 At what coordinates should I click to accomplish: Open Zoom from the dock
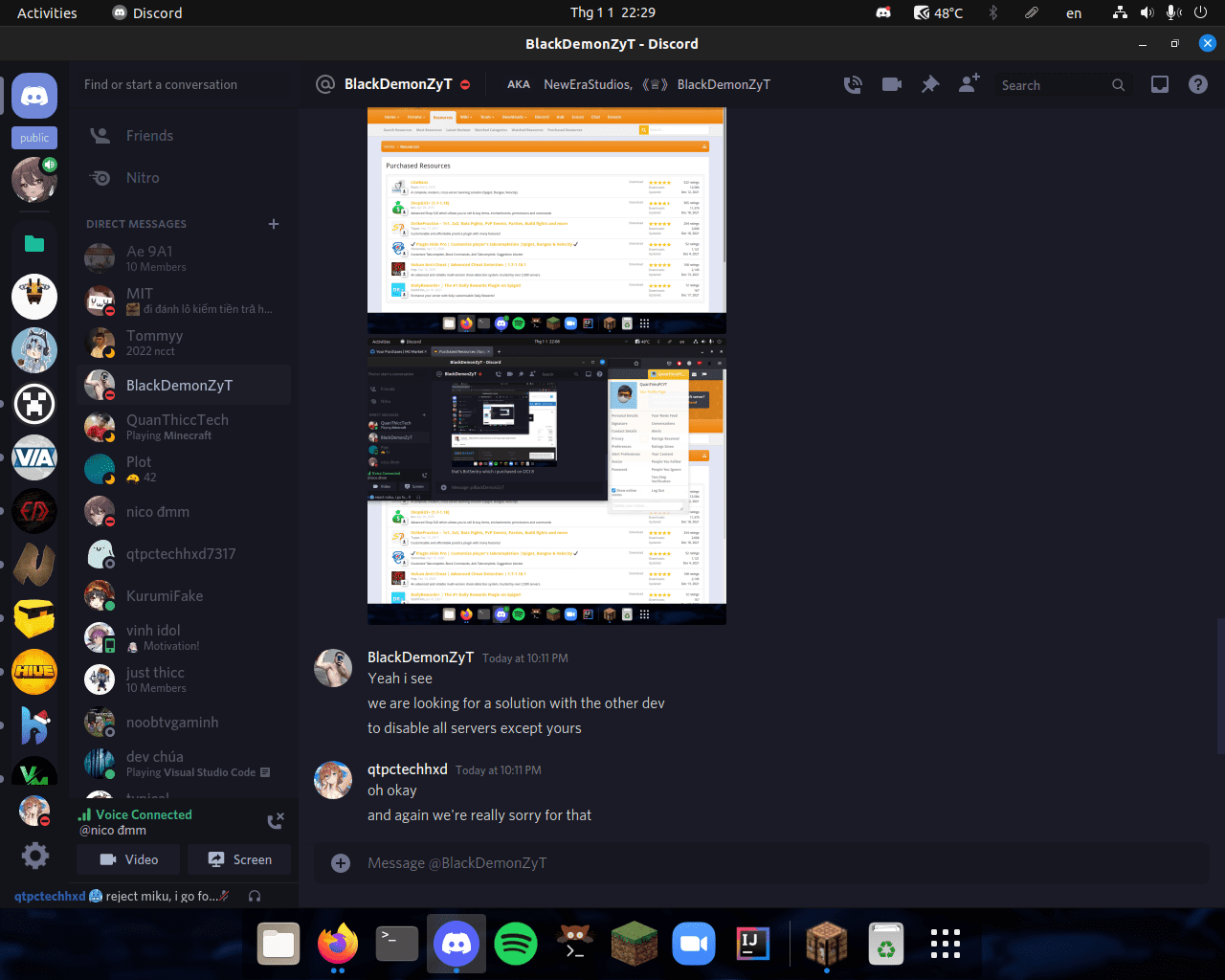(x=694, y=945)
